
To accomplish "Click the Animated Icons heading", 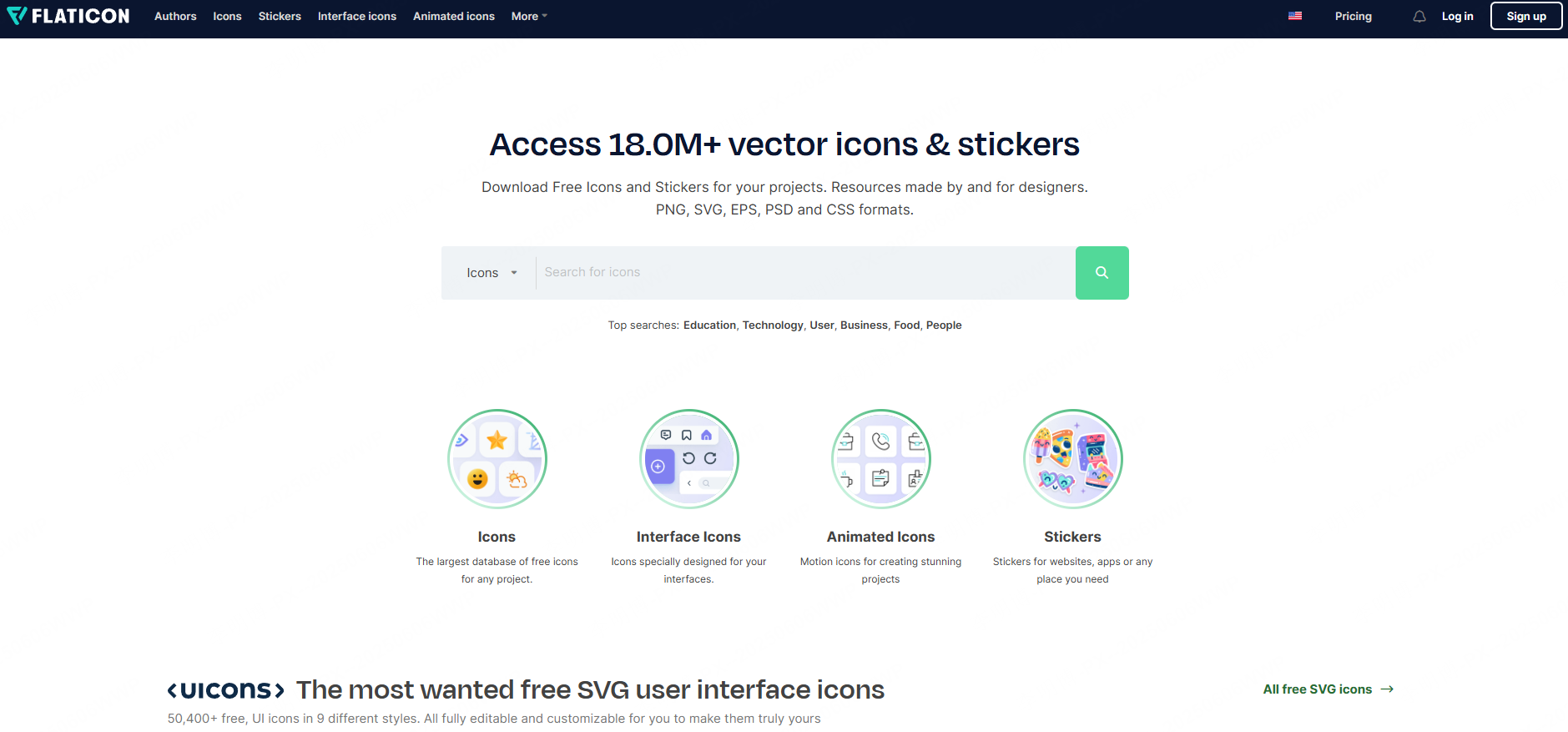I will (x=880, y=537).
